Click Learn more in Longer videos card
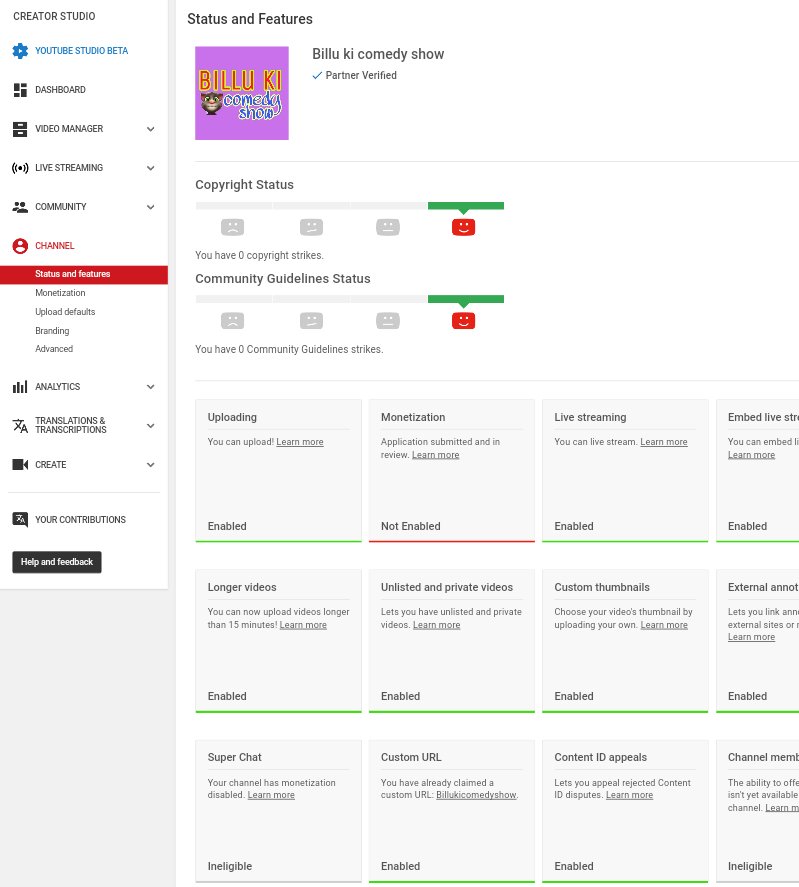Image resolution: width=799 pixels, height=887 pixels. click(x=303, y=625)
